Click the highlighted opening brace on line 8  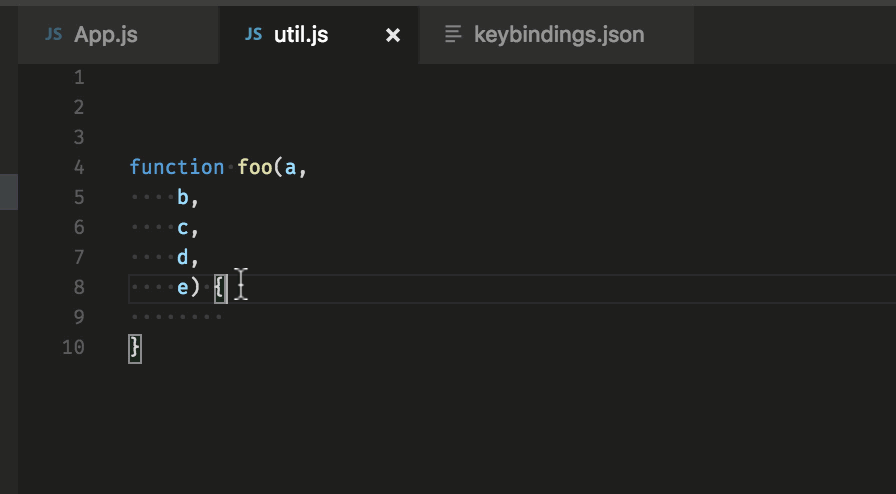tap(220, 288)
